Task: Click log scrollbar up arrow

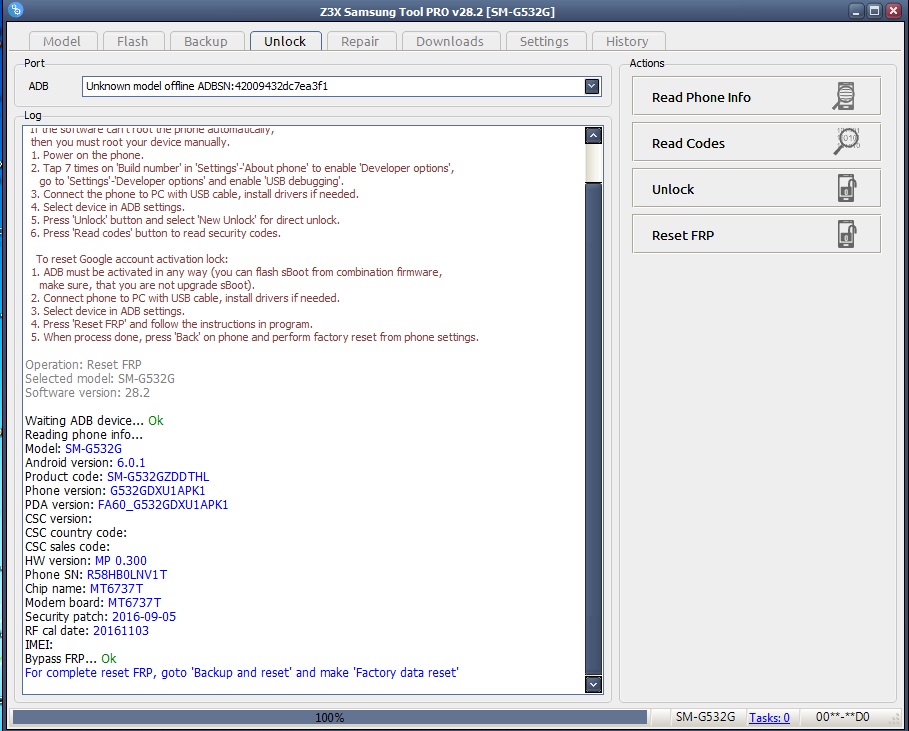Action: [x=593, y=136]
